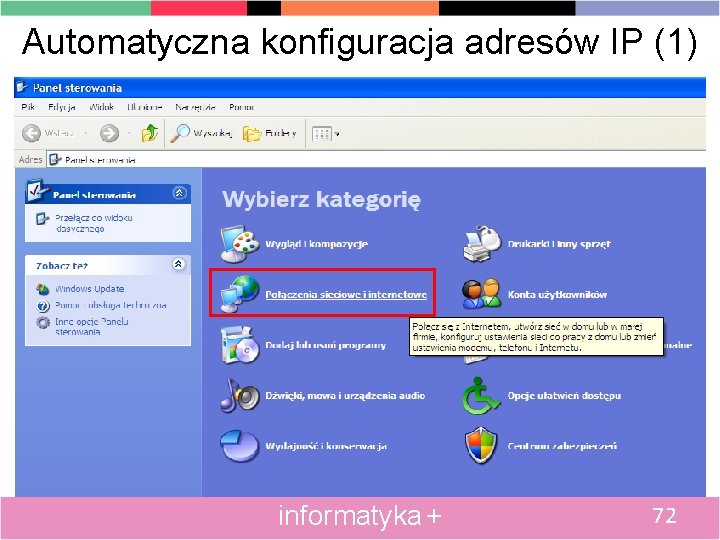Click the Konta użytkowników people icon
The image size is (720, 540).
click(x=481, y=294)
